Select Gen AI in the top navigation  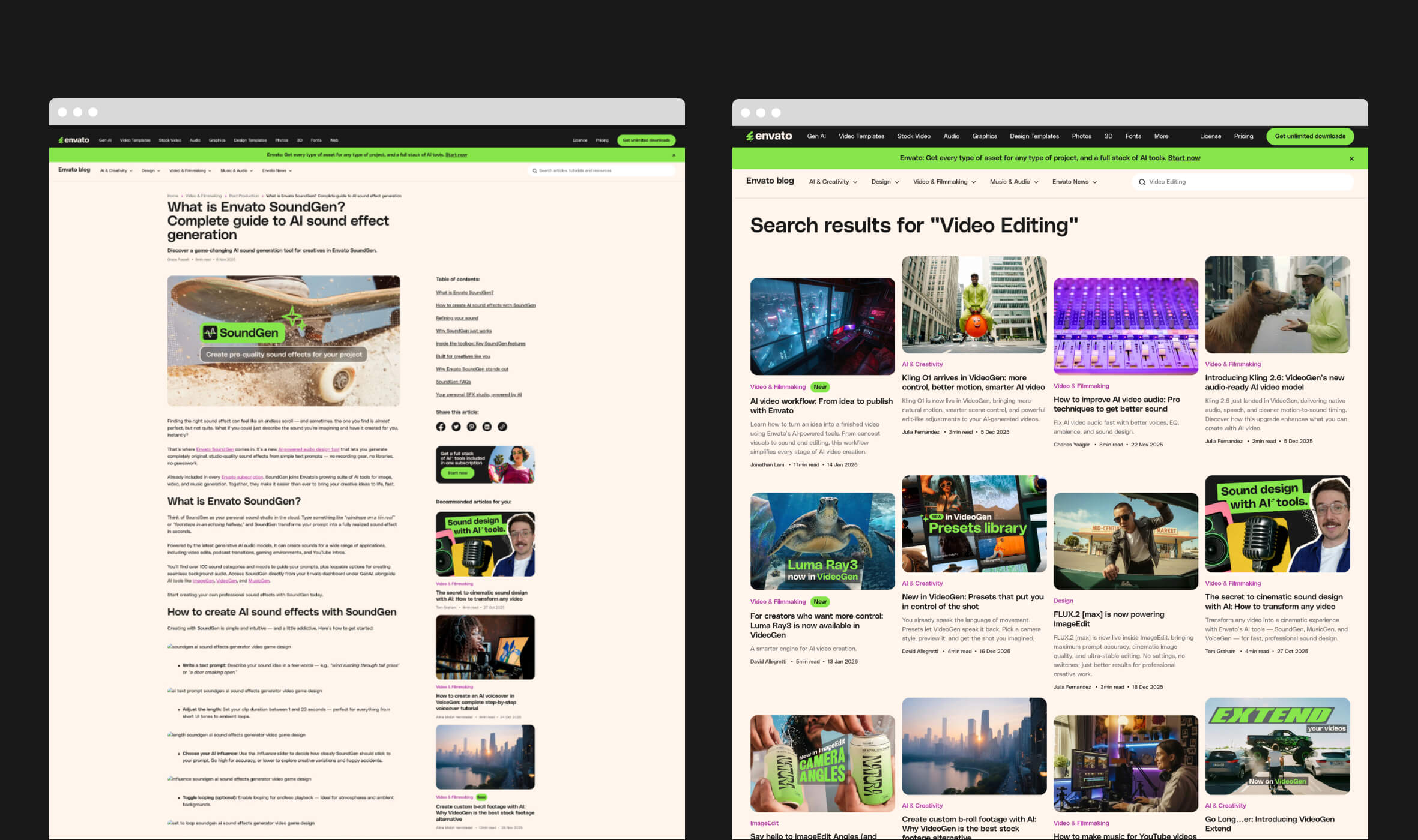[816, 136]
